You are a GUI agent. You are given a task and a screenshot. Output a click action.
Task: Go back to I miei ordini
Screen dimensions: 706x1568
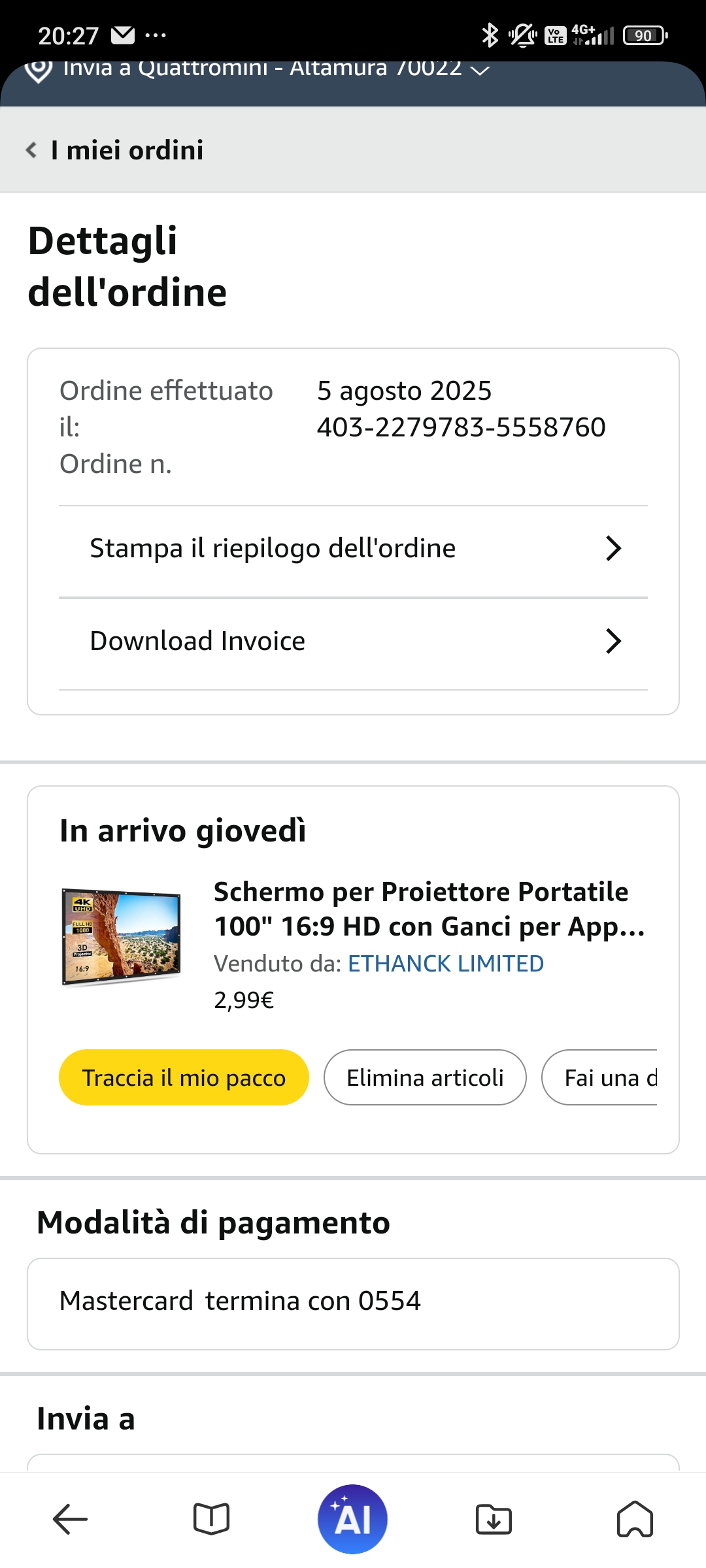click(115, 150)
